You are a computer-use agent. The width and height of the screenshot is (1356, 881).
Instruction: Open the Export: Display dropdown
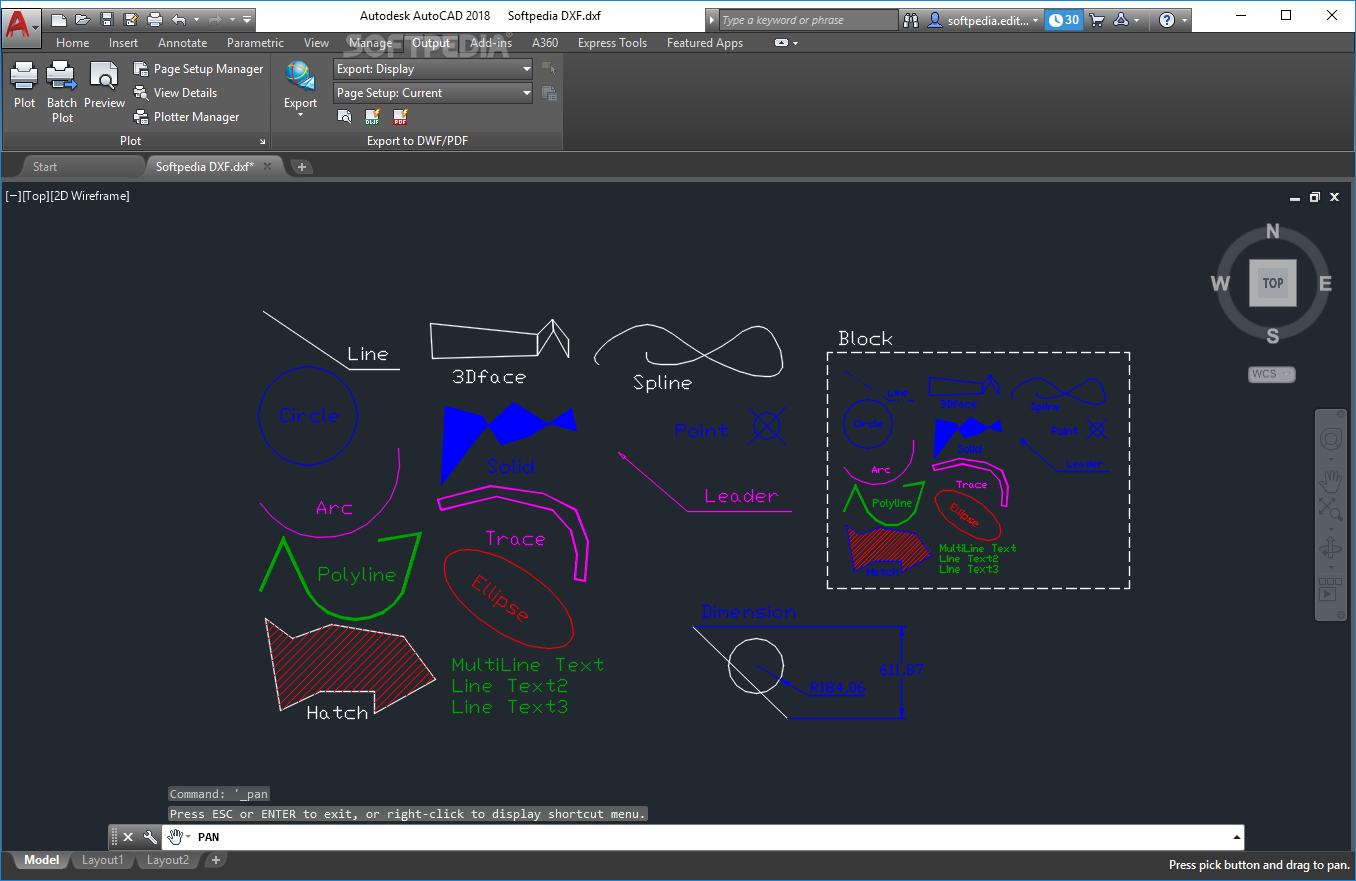[x=433, y=69]
